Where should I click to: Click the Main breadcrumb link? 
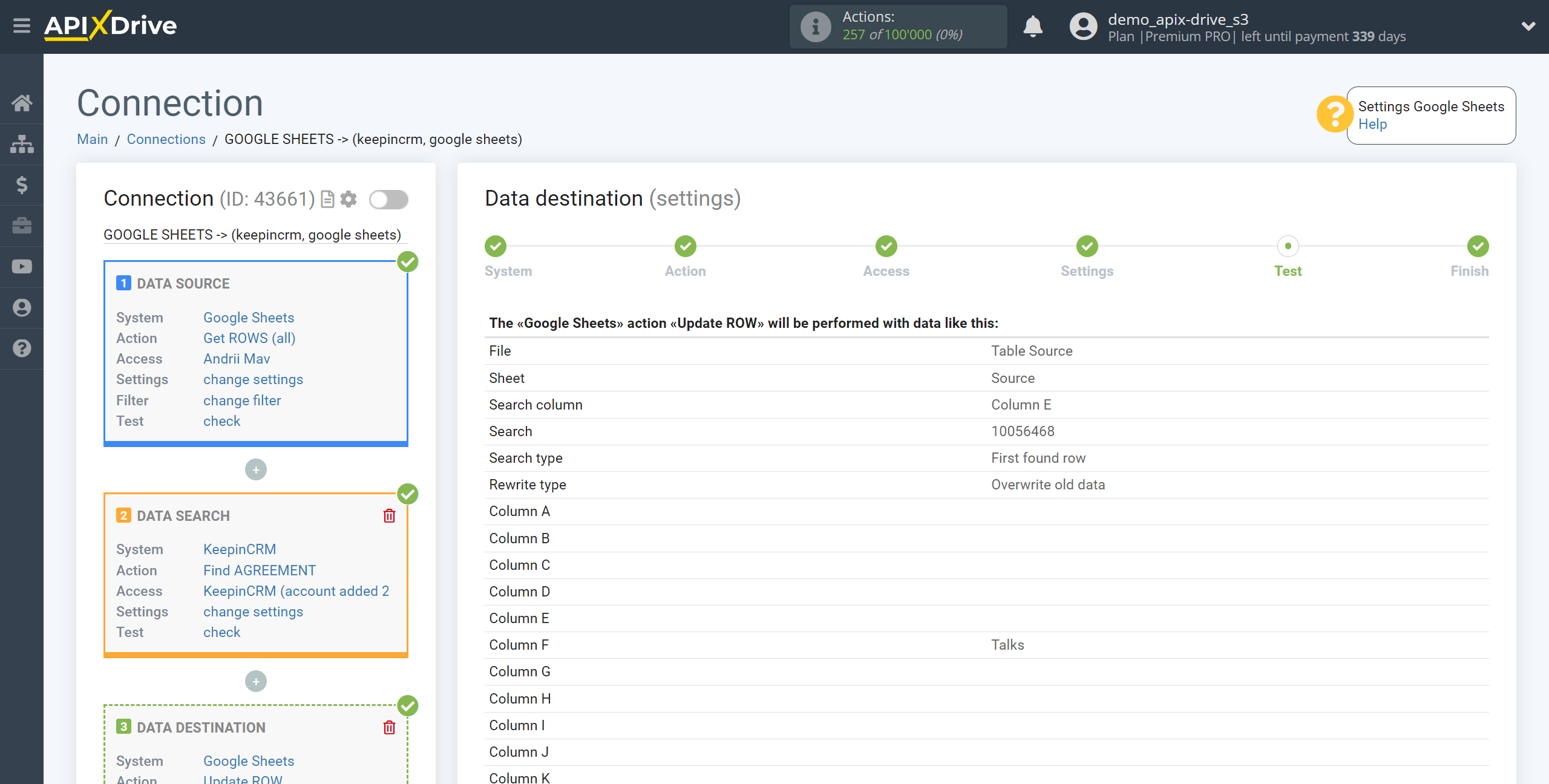[93, 139]
